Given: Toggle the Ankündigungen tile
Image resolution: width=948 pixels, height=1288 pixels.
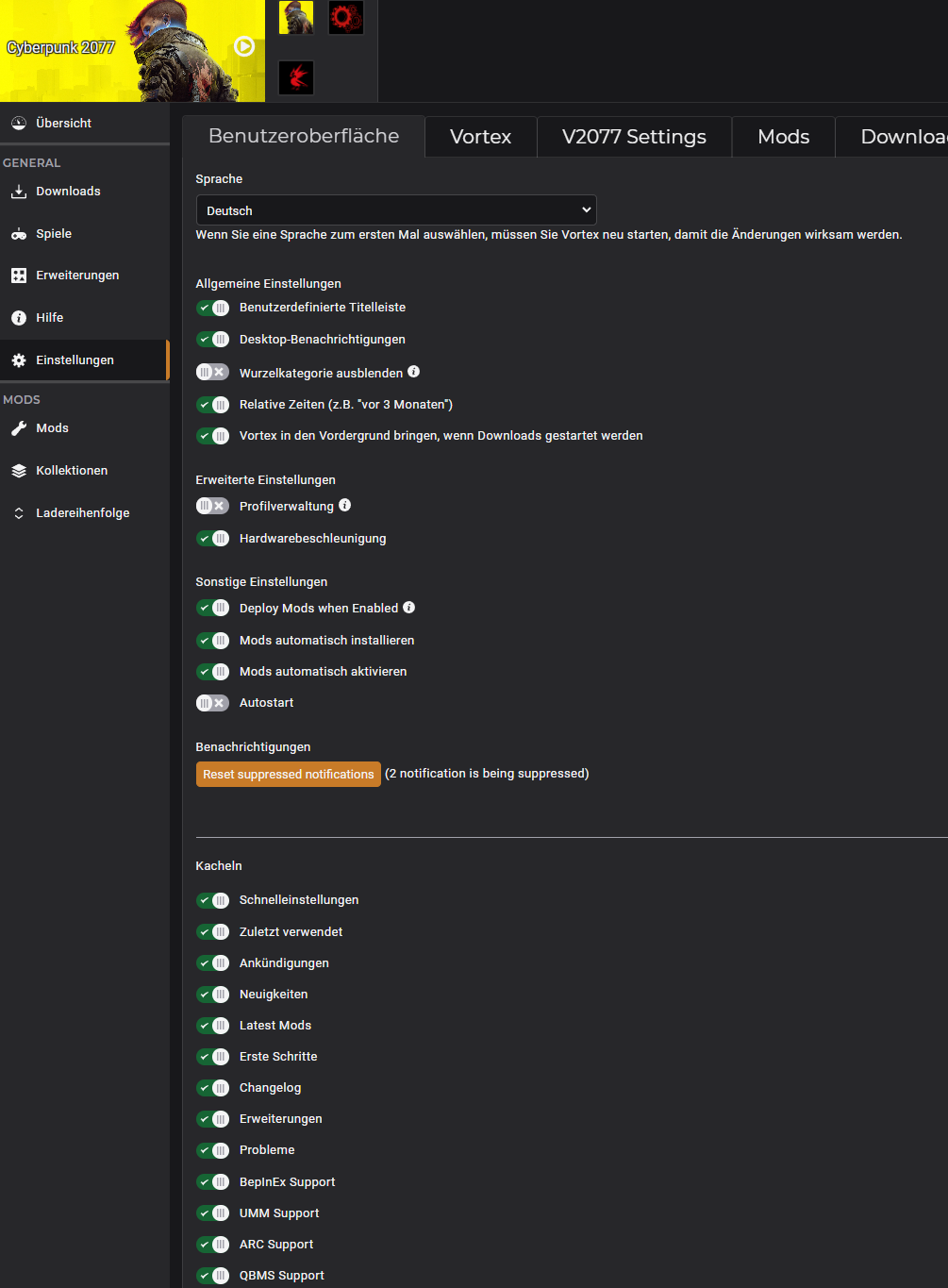Looking at the screenshot, I should click(x=212, y=963).
